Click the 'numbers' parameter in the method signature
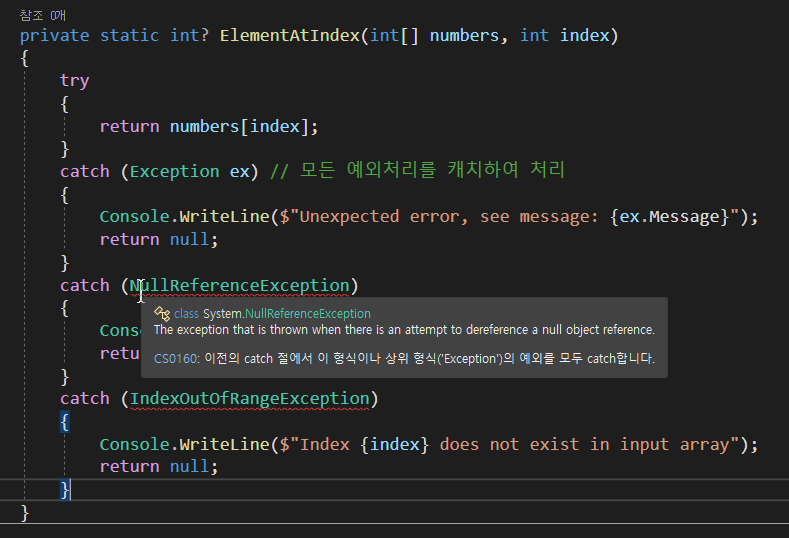 click(x=464, y=35)
